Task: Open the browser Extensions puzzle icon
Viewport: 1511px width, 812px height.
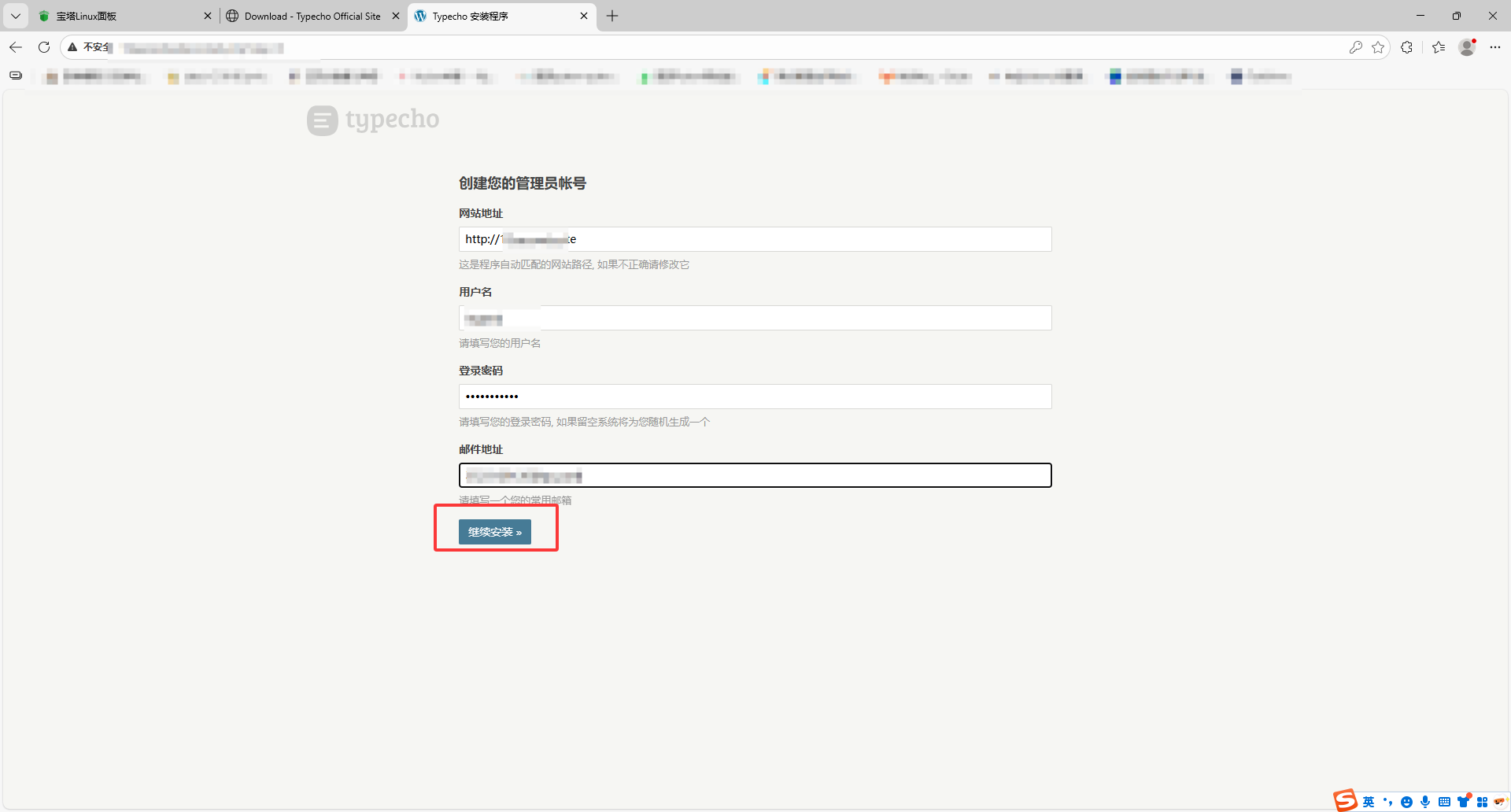Action: tap(1407, 47)
